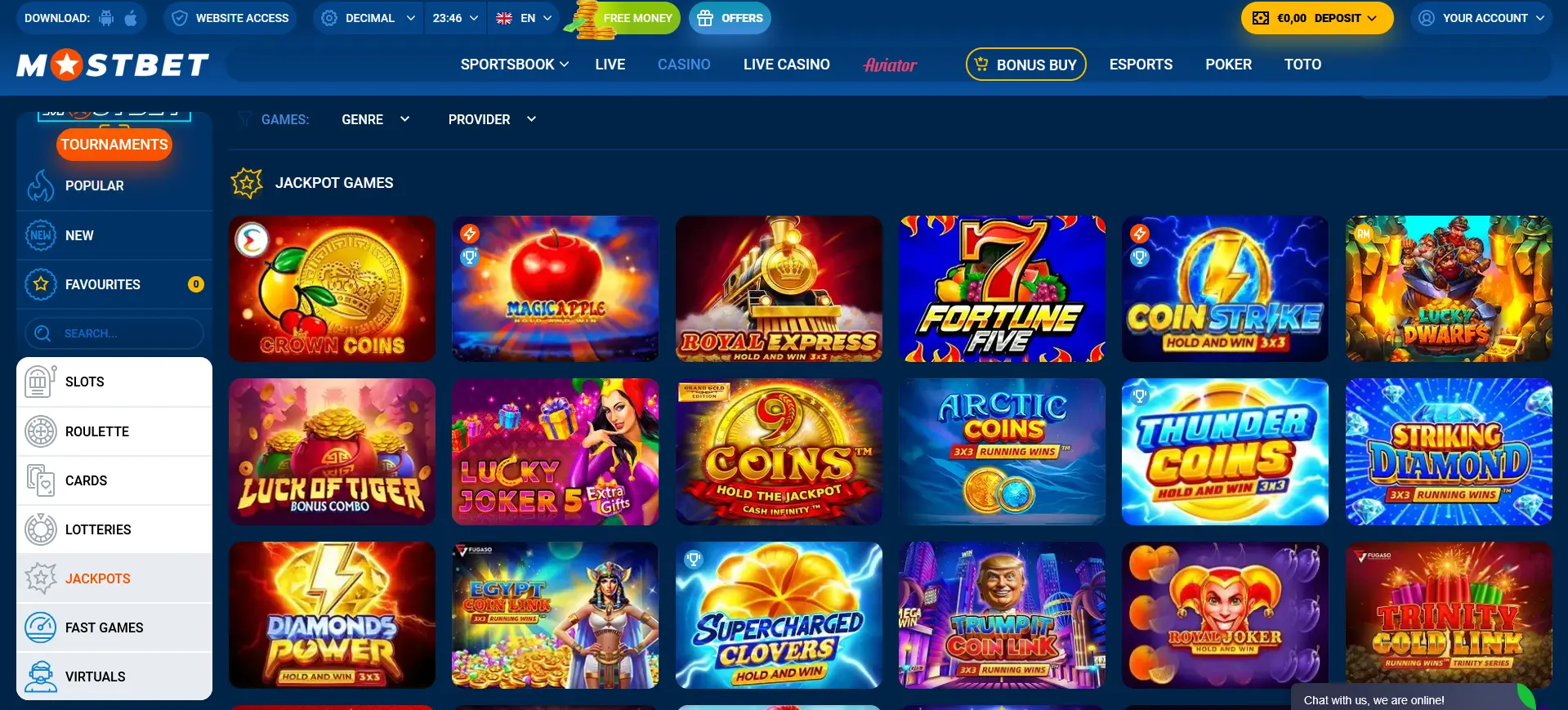
Task: Expand the Provider filter dropdown
Action: coord(492,119)
